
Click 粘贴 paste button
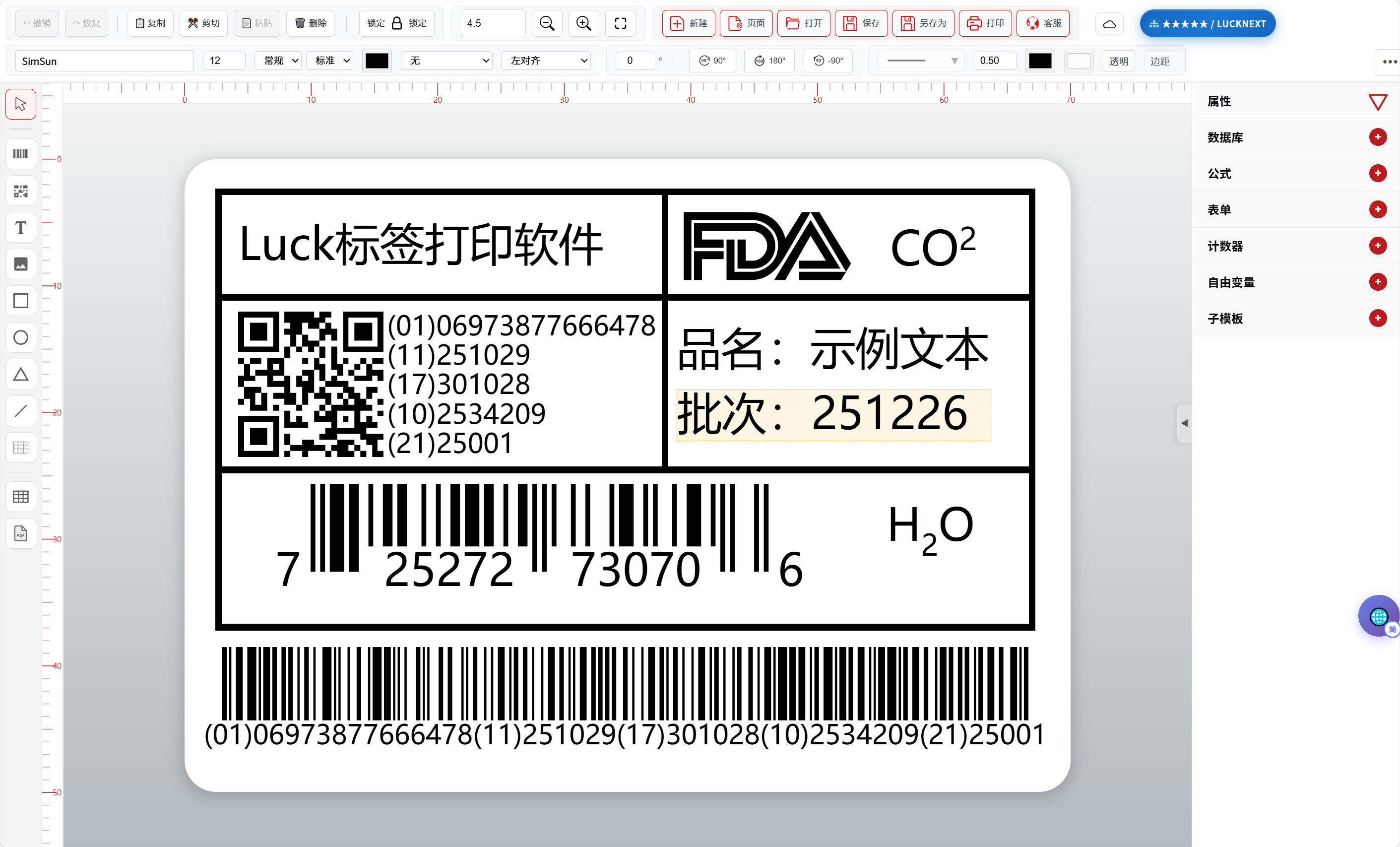pos(257,23)
